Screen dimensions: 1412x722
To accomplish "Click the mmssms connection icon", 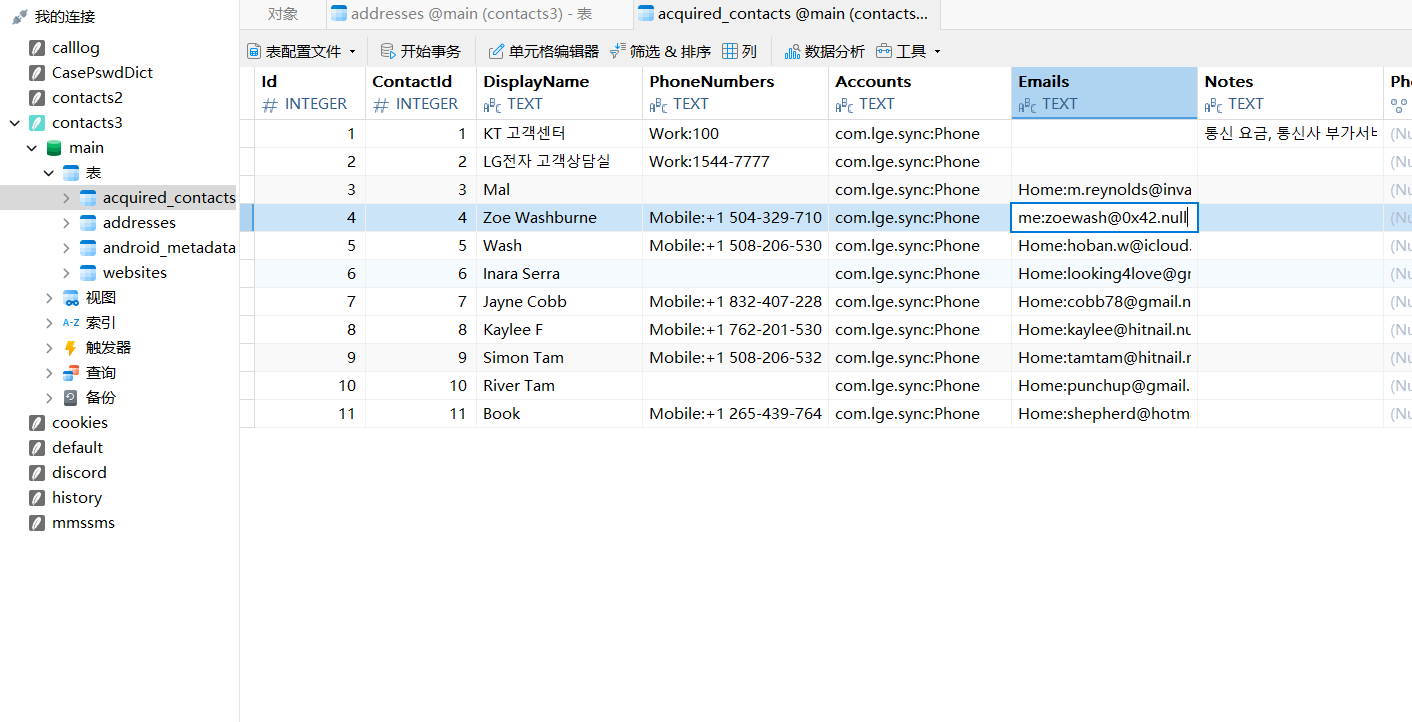I will coord(37,523).
